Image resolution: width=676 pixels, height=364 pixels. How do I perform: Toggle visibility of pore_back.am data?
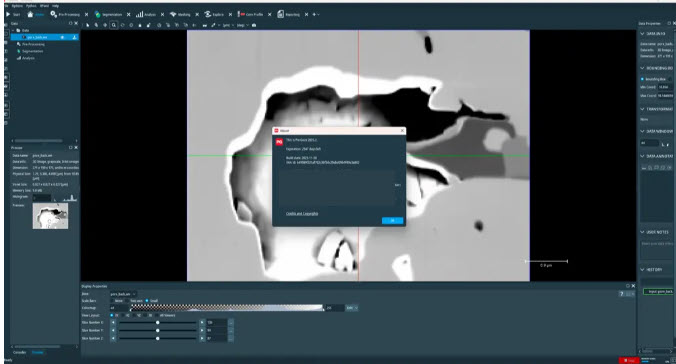pyautogui.click(x=63, y=37)
